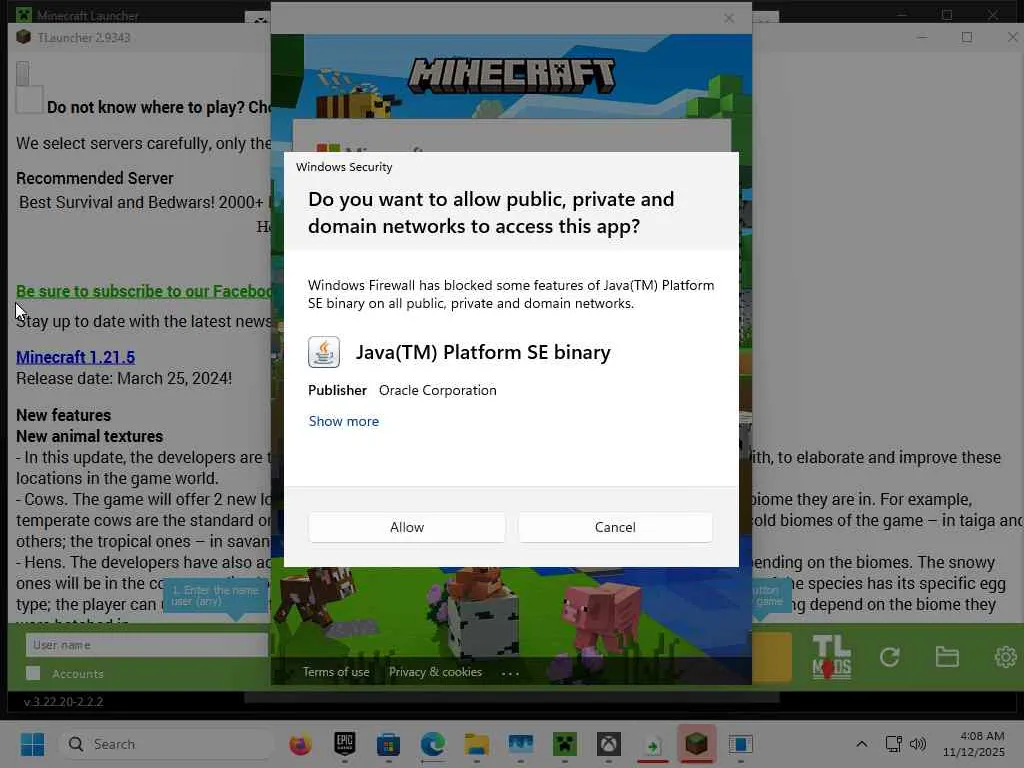Open Microsoft Store from the taskbar
The image size is (1024, 768).
point(389,744)
